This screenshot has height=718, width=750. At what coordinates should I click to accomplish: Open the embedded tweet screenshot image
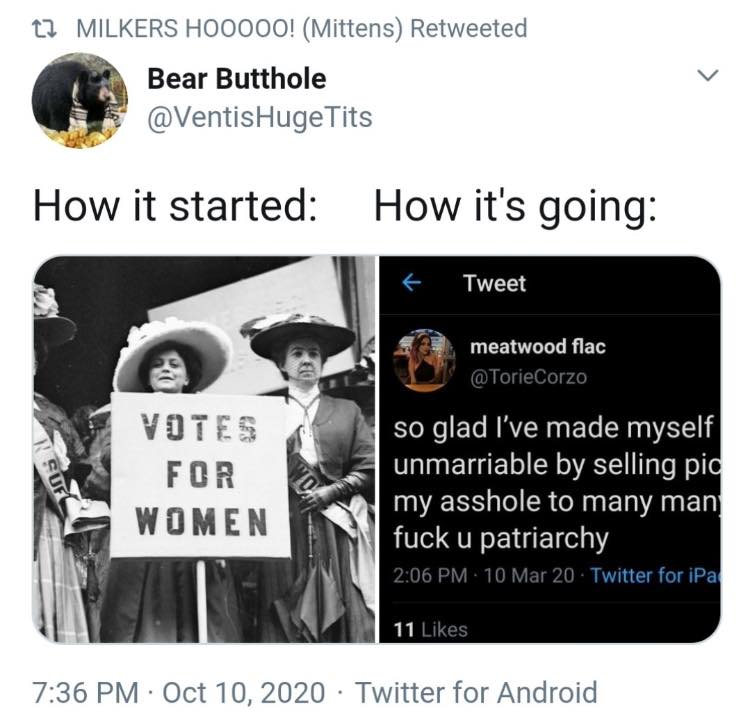point(550,450)
